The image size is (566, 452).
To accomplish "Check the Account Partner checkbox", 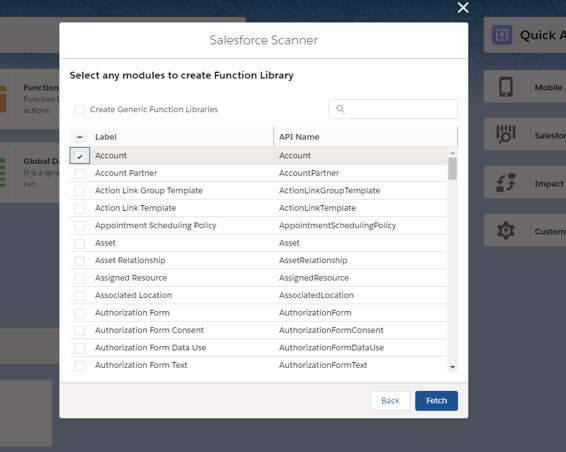I will point(80,173).
